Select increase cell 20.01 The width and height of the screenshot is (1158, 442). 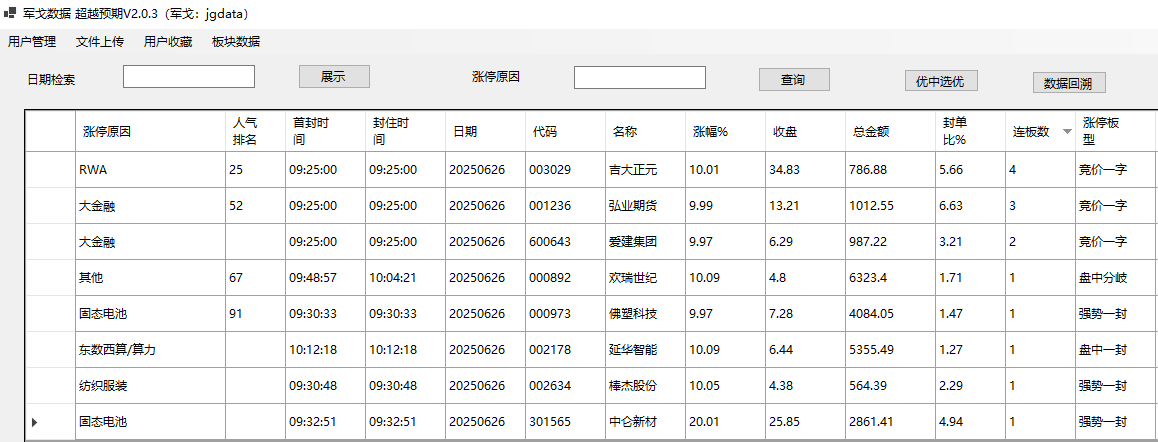coord(725,422)
